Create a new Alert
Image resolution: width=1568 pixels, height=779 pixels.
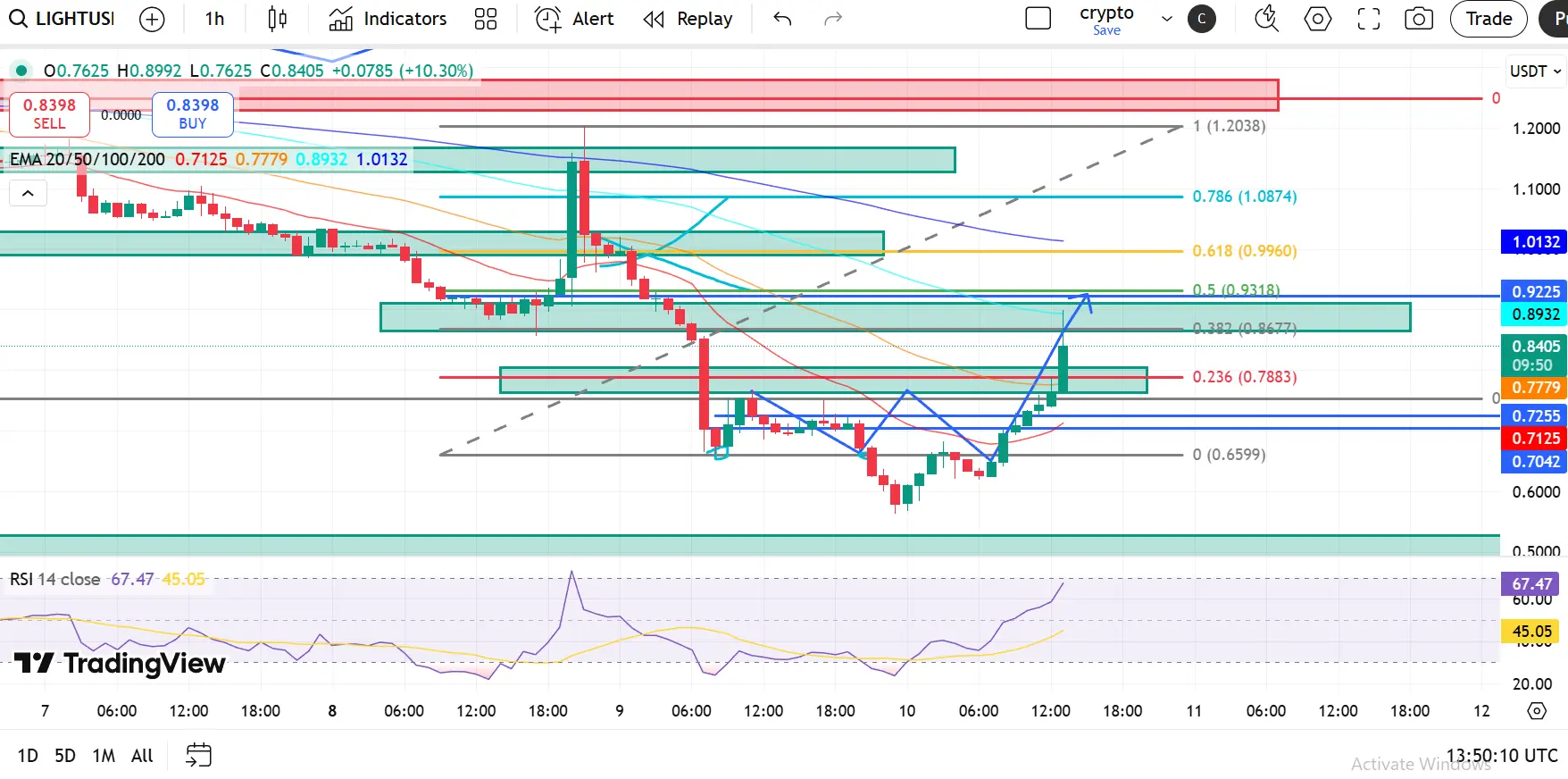click(x=574, y=19)
